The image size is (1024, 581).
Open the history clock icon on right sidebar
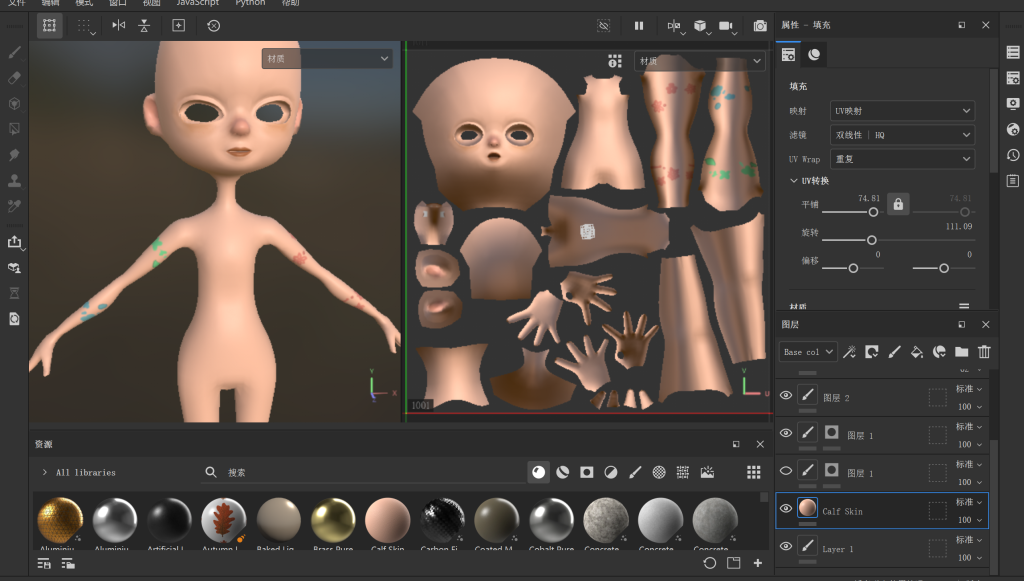click(x=1013, y=155)
